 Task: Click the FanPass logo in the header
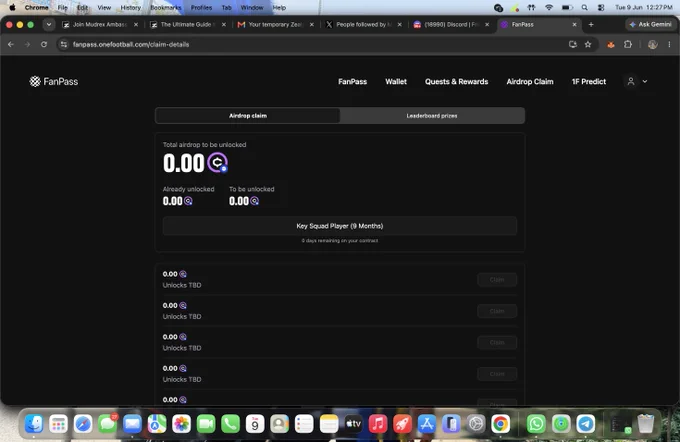point(54,82)
